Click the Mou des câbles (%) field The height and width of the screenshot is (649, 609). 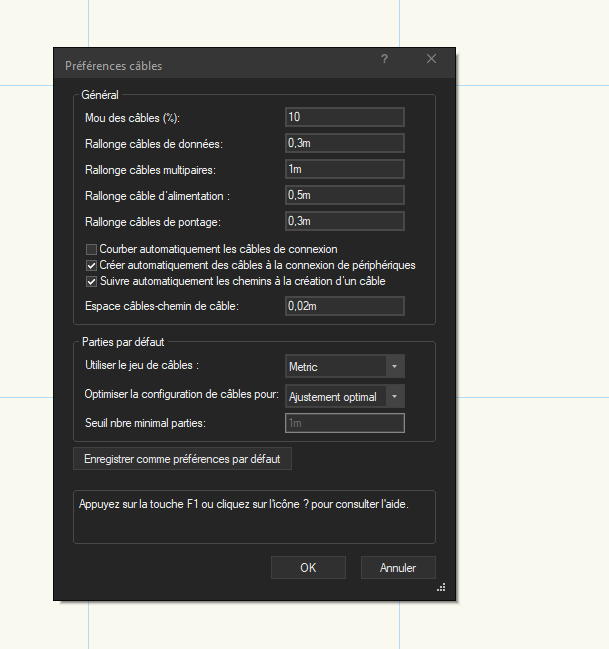(x=344, y=118)
